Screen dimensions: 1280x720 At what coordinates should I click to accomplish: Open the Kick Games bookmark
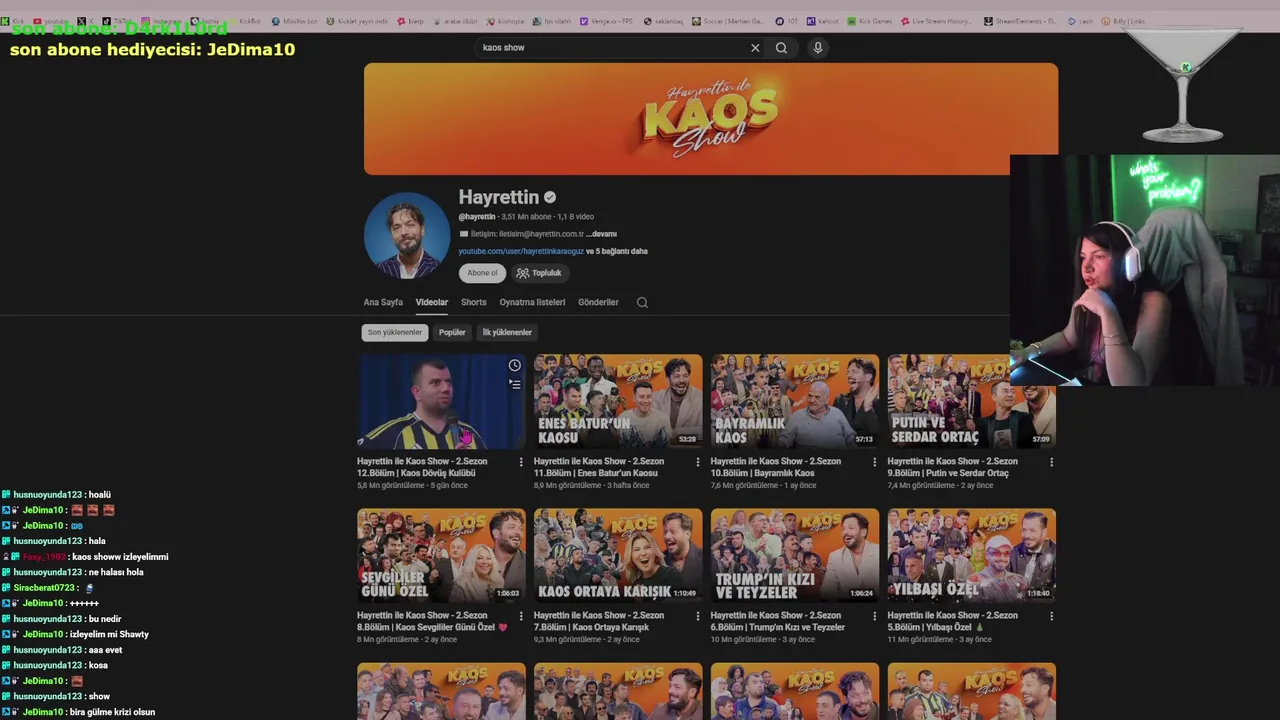[x=869, y=21]
